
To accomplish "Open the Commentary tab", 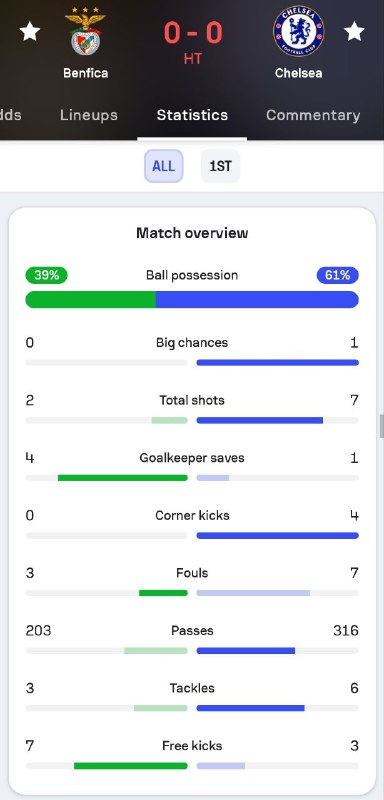I will [313, 115].
